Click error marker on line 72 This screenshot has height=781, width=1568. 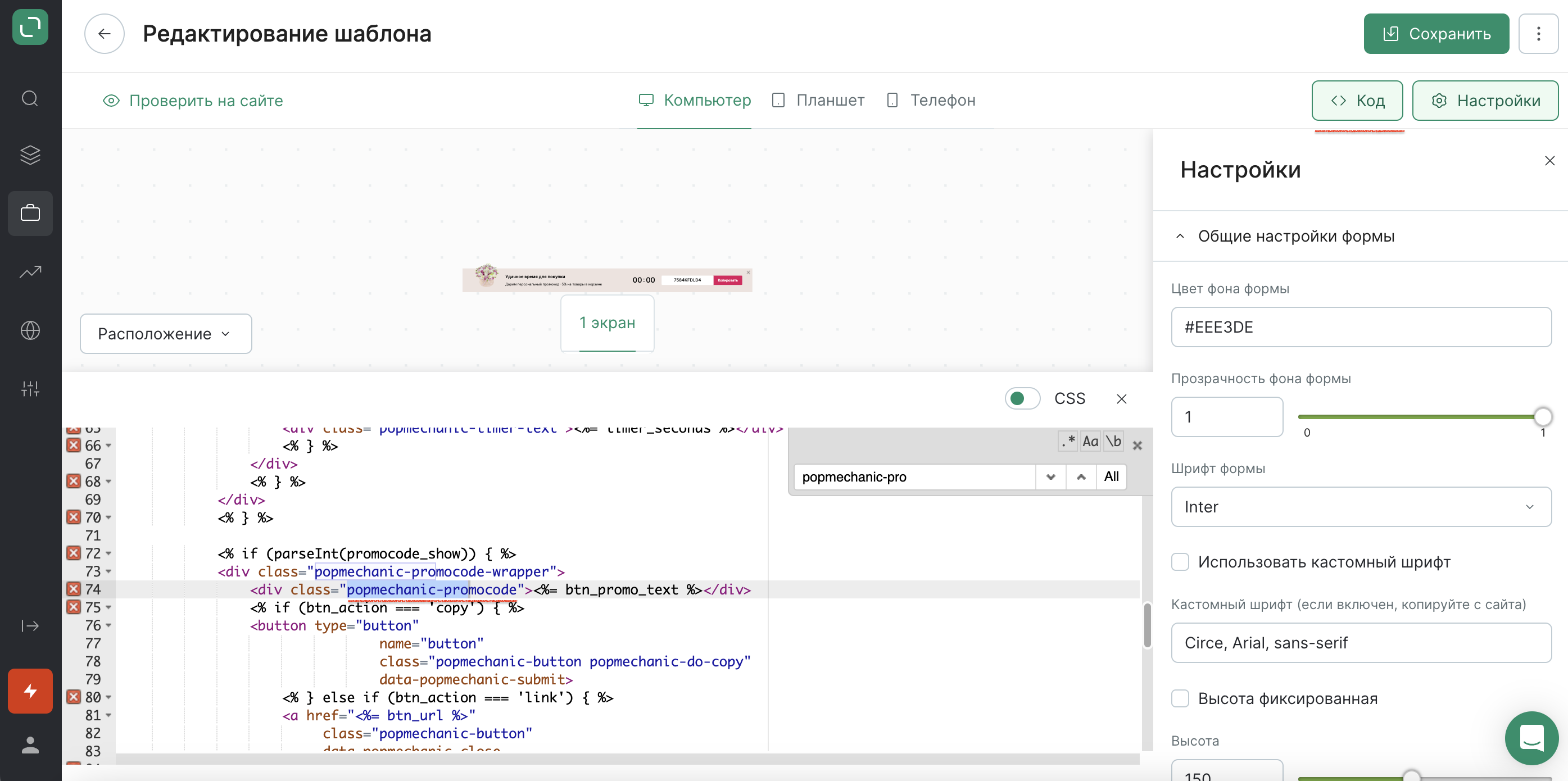click(x=74, y=553)
